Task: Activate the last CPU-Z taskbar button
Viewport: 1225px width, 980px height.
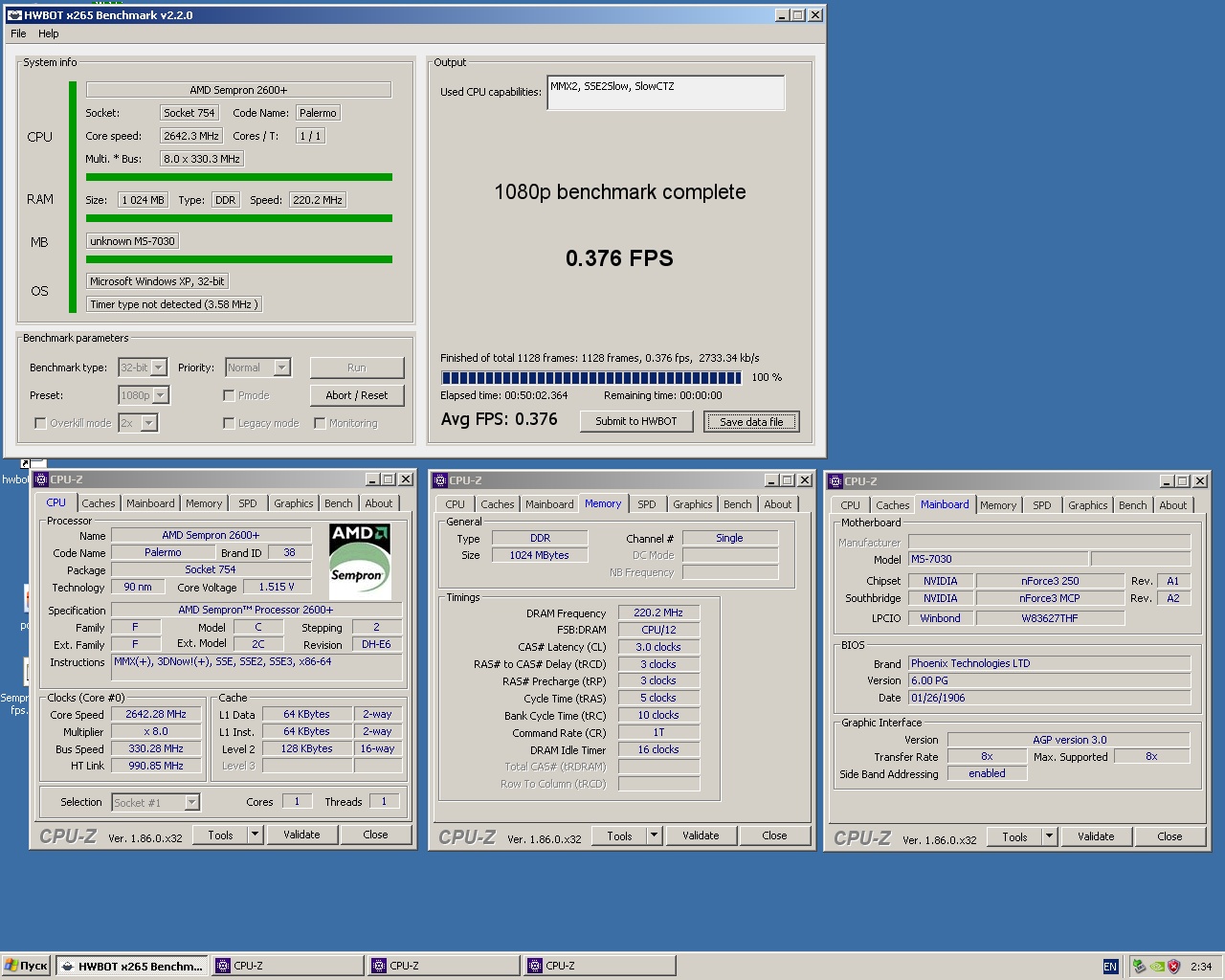Action: coord(600,966)
